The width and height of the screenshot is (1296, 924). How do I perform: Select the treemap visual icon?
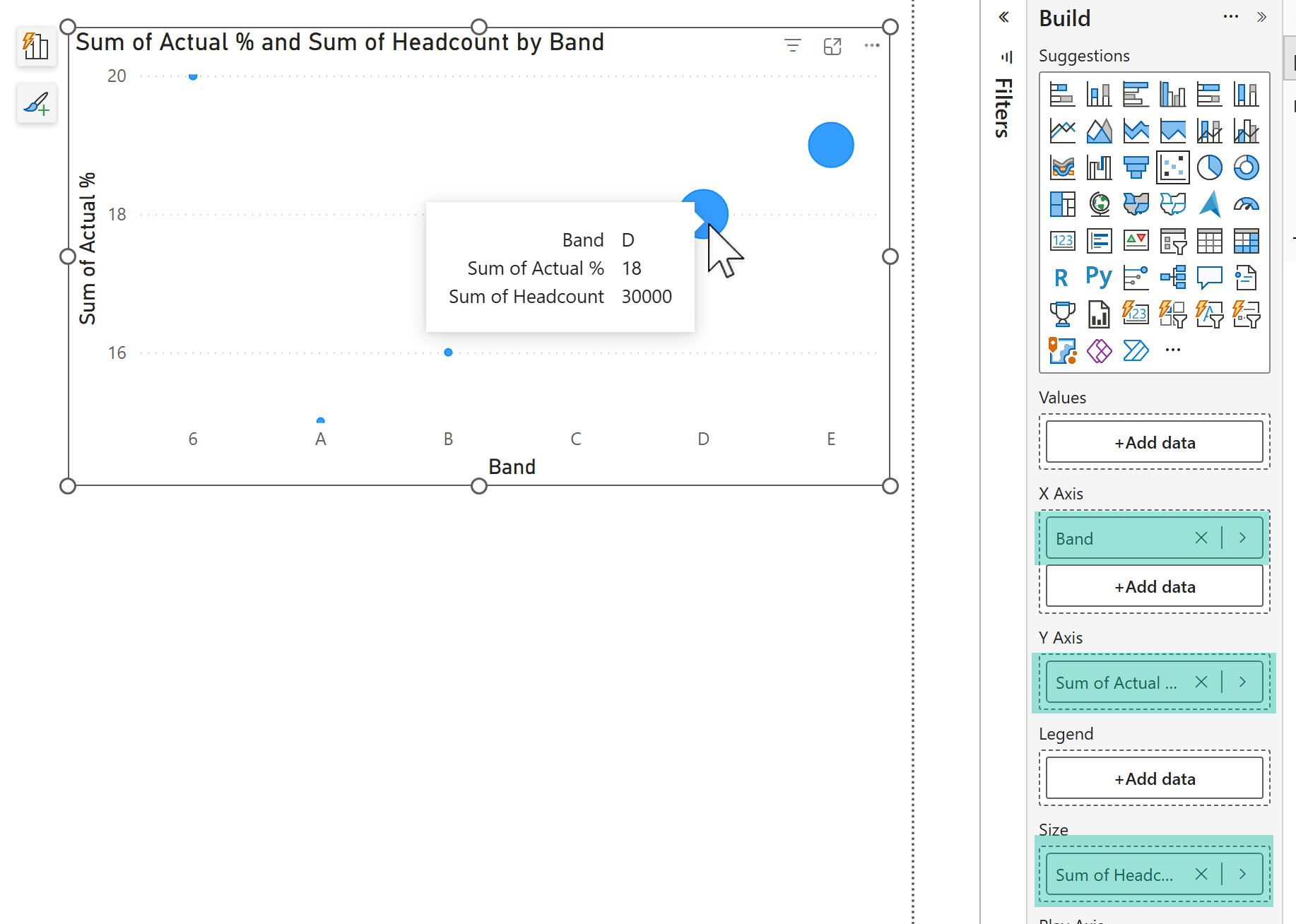pos(1062,204)
